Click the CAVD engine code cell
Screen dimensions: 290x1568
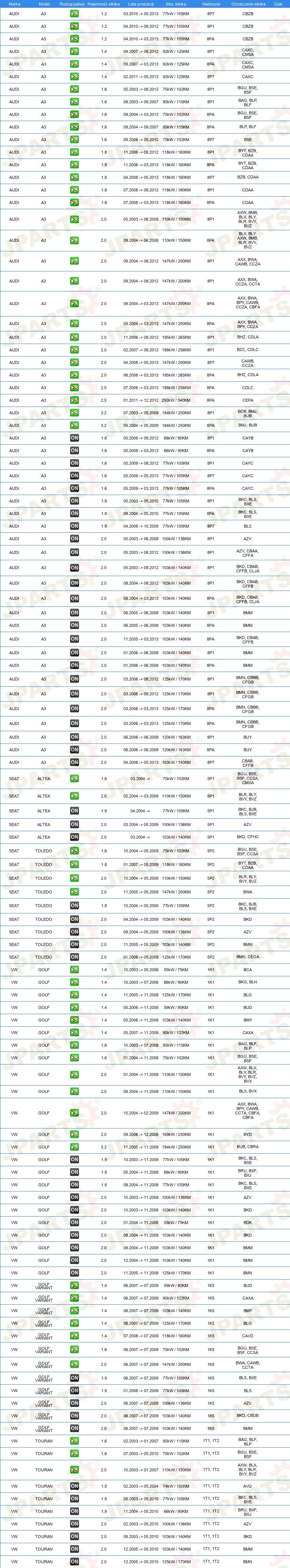click(247, 1336)
